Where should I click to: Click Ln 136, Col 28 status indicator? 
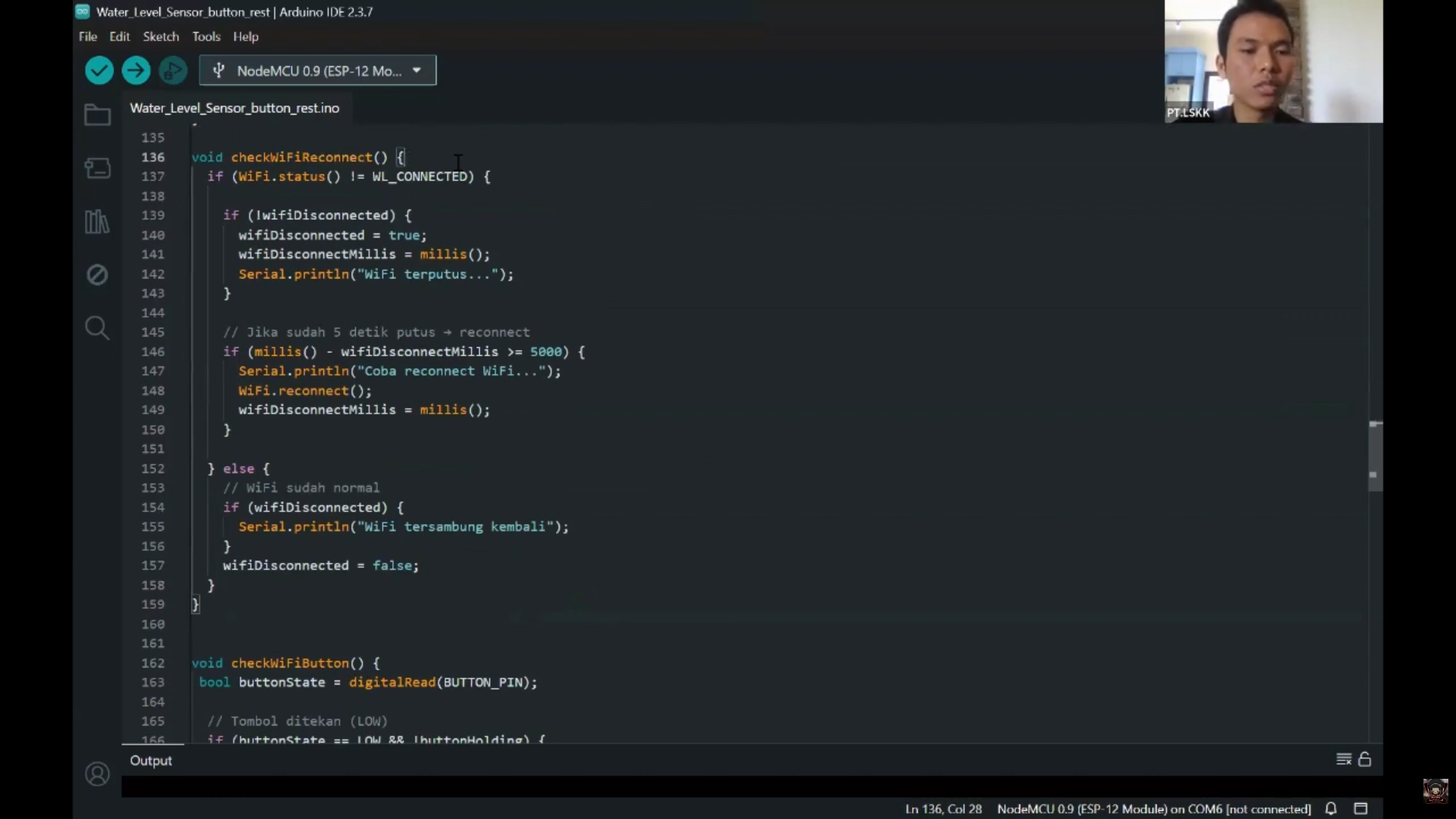tap(943, 809)
